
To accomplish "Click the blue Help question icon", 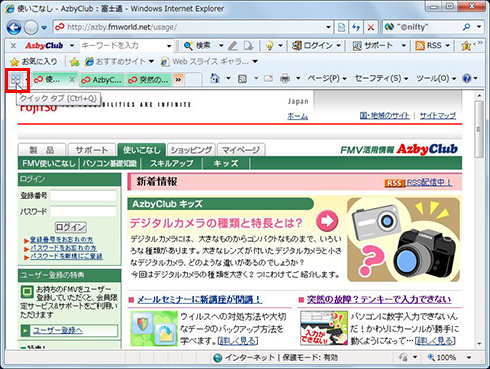I will [x=467, y=79].
